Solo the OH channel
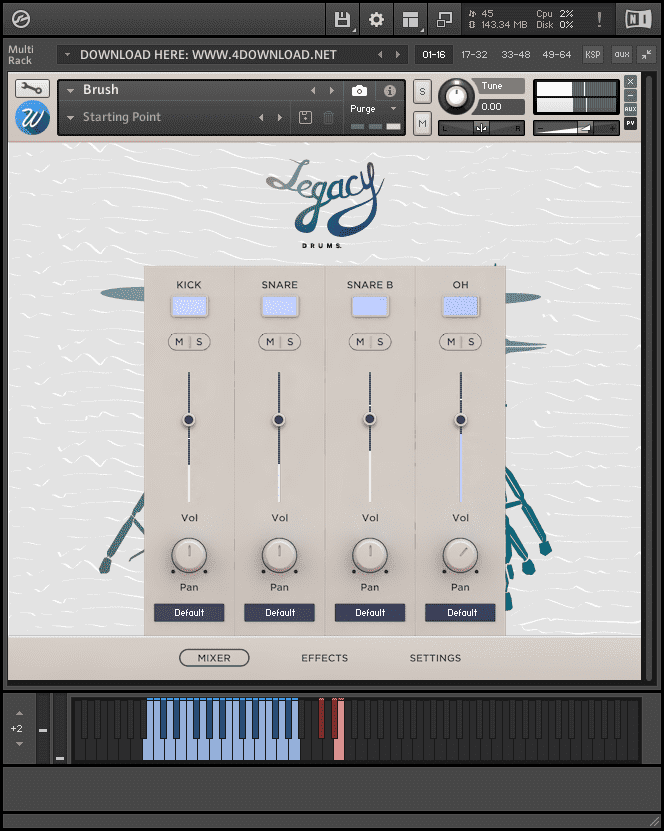The width and height of the screenshot is (664, 831). [x=471, y=342]
